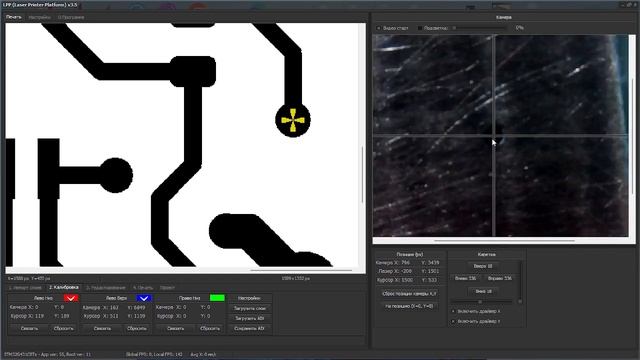The image size is (640, 360).
Task: Move carriage with the Влево button
Action: tap(465, 278)
